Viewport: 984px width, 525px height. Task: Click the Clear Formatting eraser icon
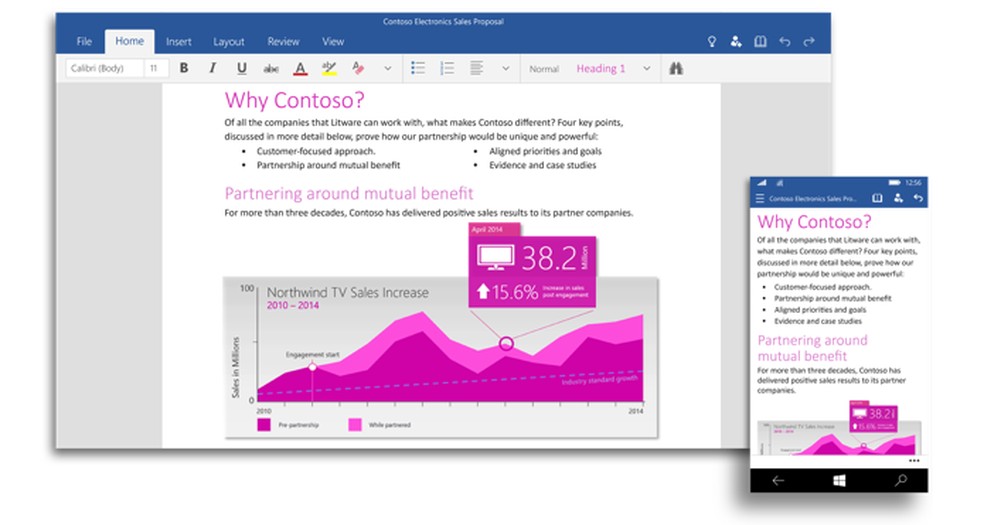tap(358, 68)
